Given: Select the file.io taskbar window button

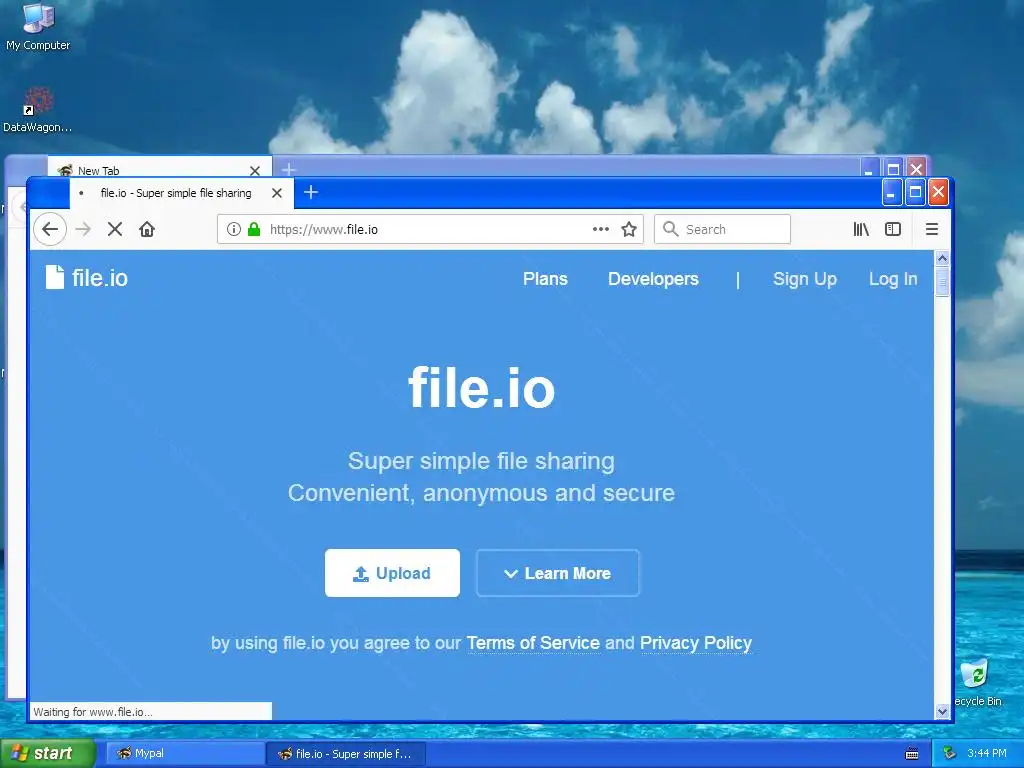Looking at the screenshot, I should tap(346, 754).
